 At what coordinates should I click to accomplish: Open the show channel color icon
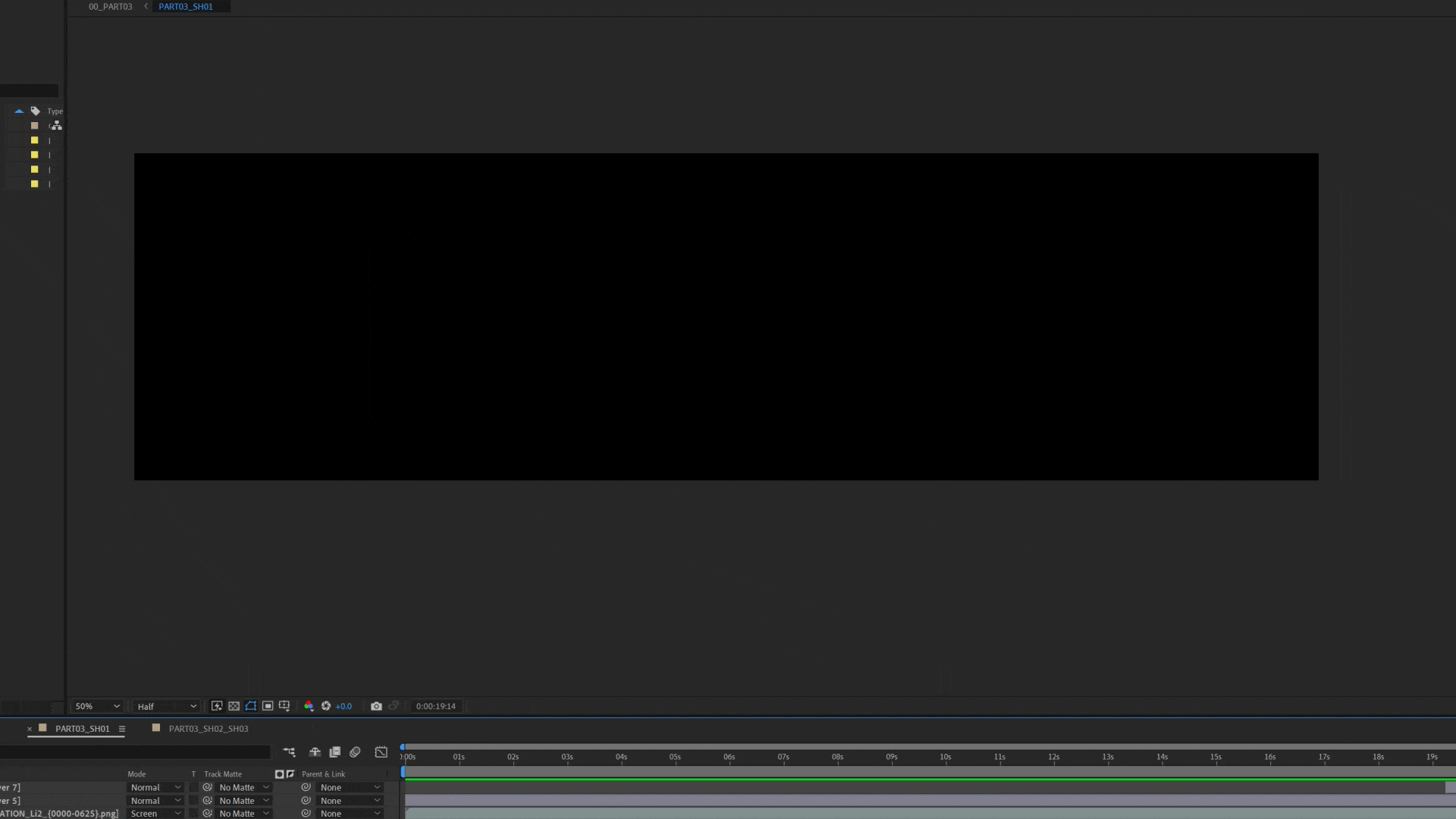(x=309, y=706)
